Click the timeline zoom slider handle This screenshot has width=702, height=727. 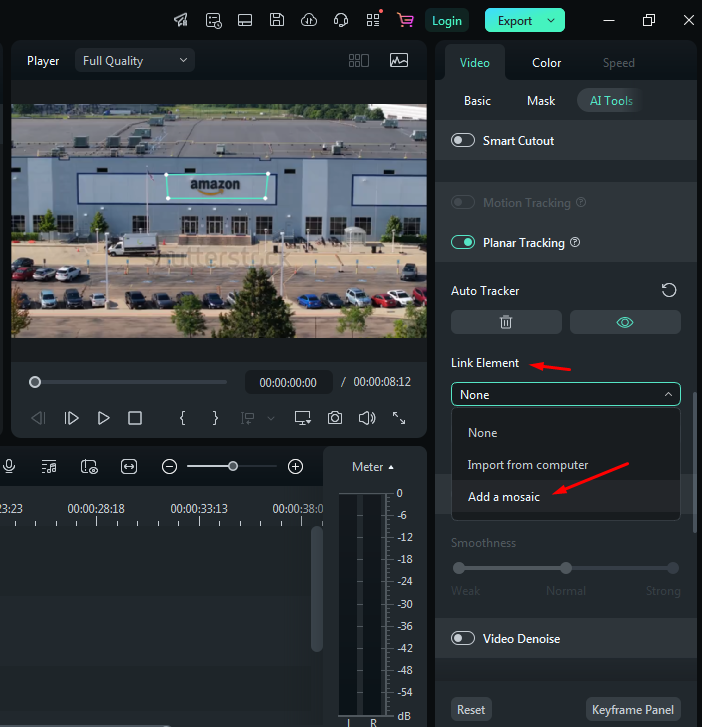click(x=233, y=466)
